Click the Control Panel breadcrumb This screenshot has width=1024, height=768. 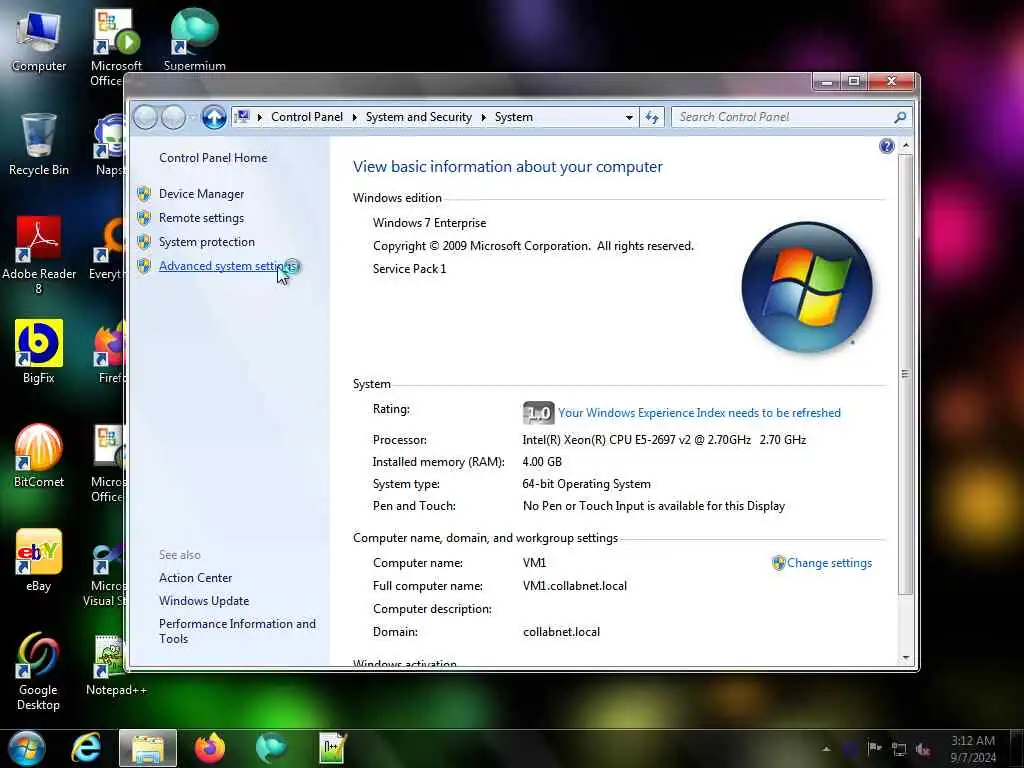click(307, 117)
